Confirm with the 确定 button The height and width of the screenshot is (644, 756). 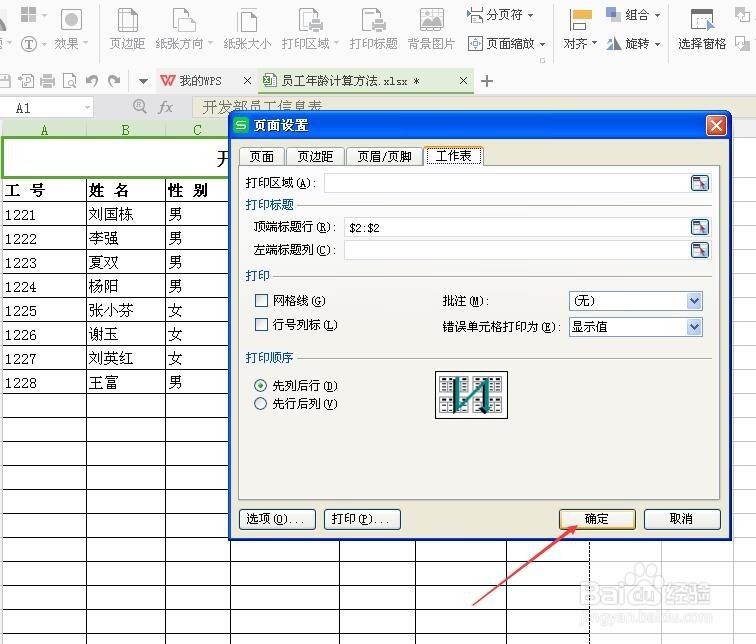click(597, 519)
